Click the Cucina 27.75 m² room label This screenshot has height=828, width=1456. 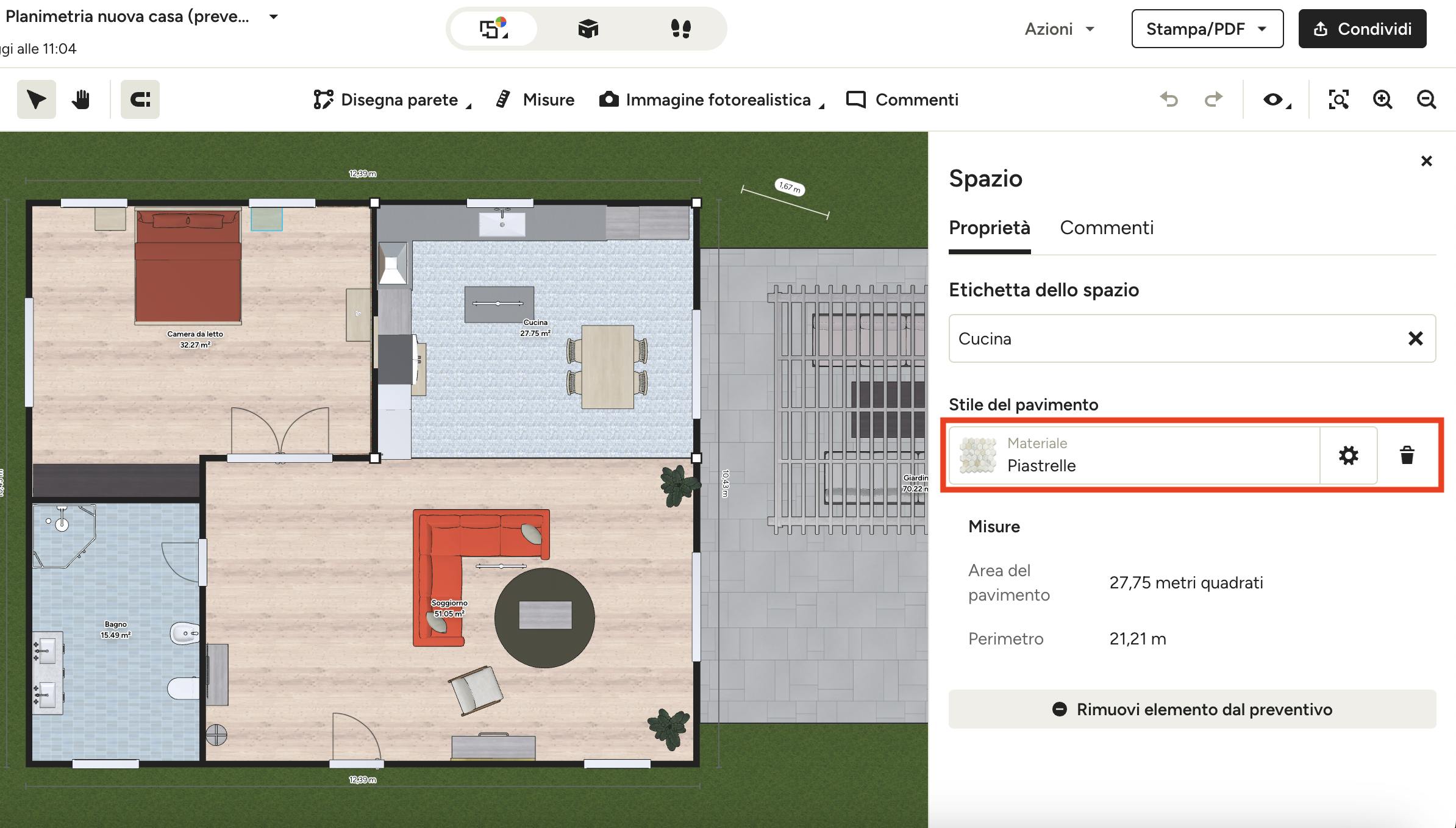535,328
